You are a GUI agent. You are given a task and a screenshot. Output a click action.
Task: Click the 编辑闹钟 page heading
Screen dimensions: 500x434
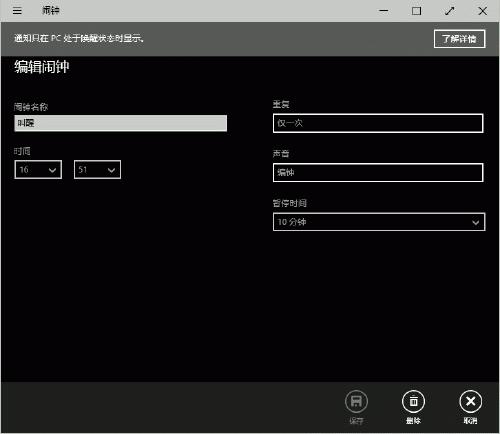click(x=42, y=67)
